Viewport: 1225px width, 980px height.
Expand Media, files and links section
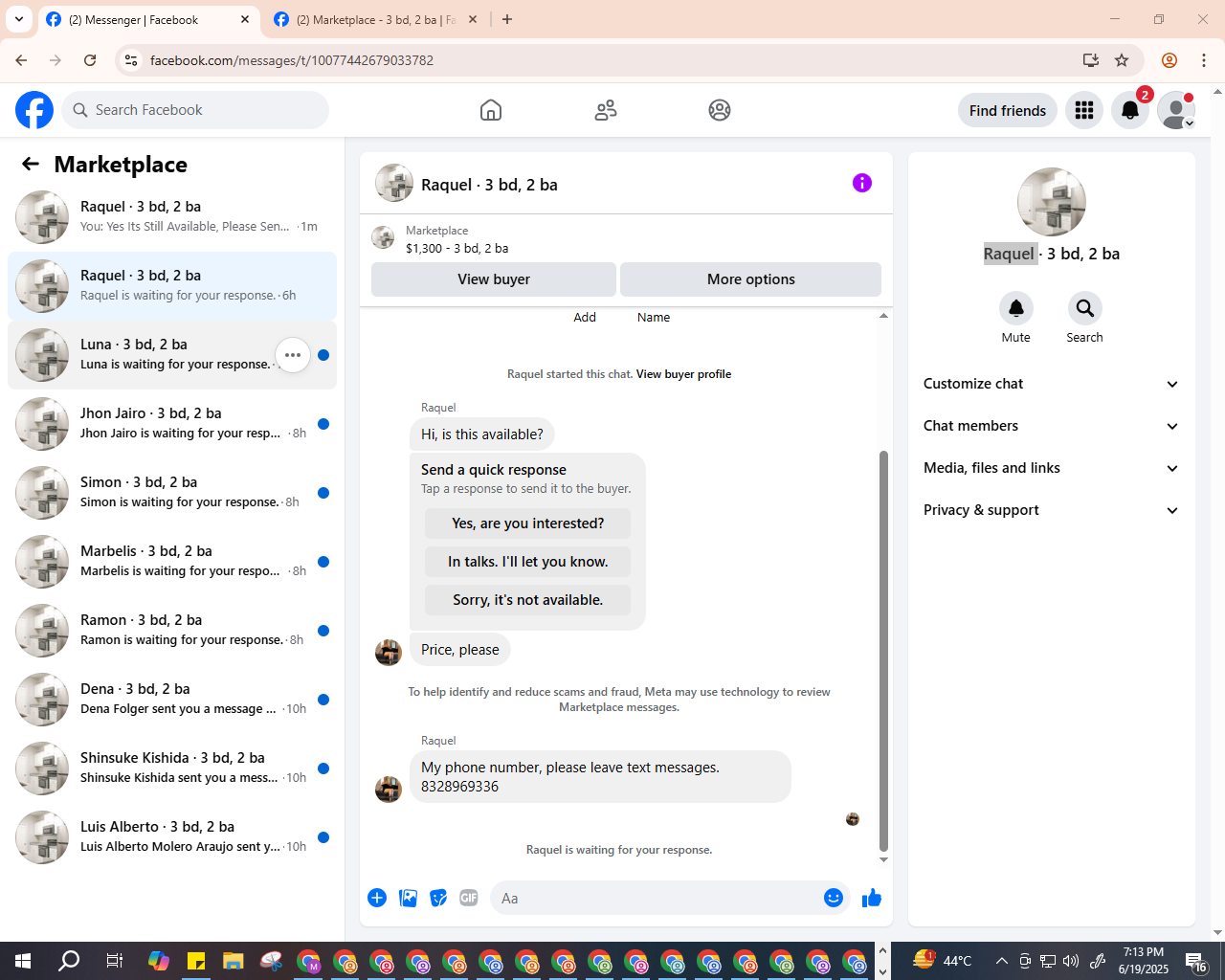[1051, 468]
